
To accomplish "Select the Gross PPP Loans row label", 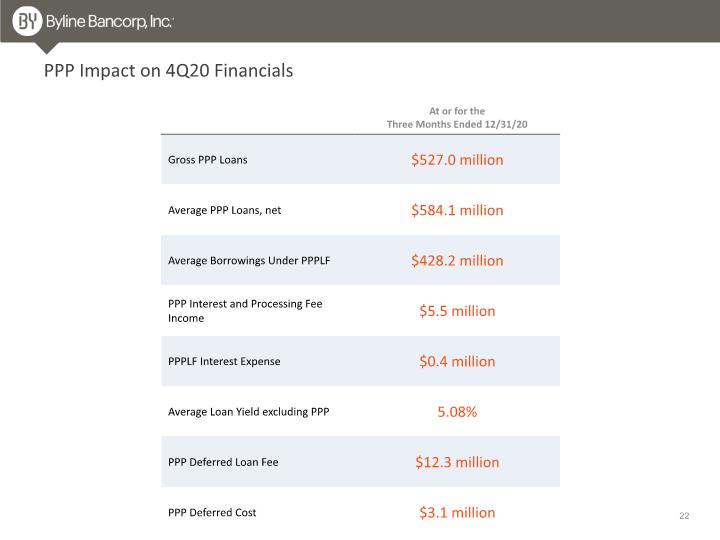I will point(208,160).
